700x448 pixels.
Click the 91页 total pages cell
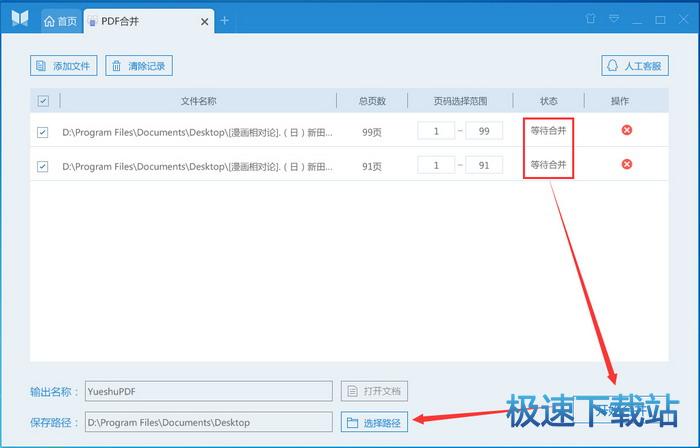372,166
